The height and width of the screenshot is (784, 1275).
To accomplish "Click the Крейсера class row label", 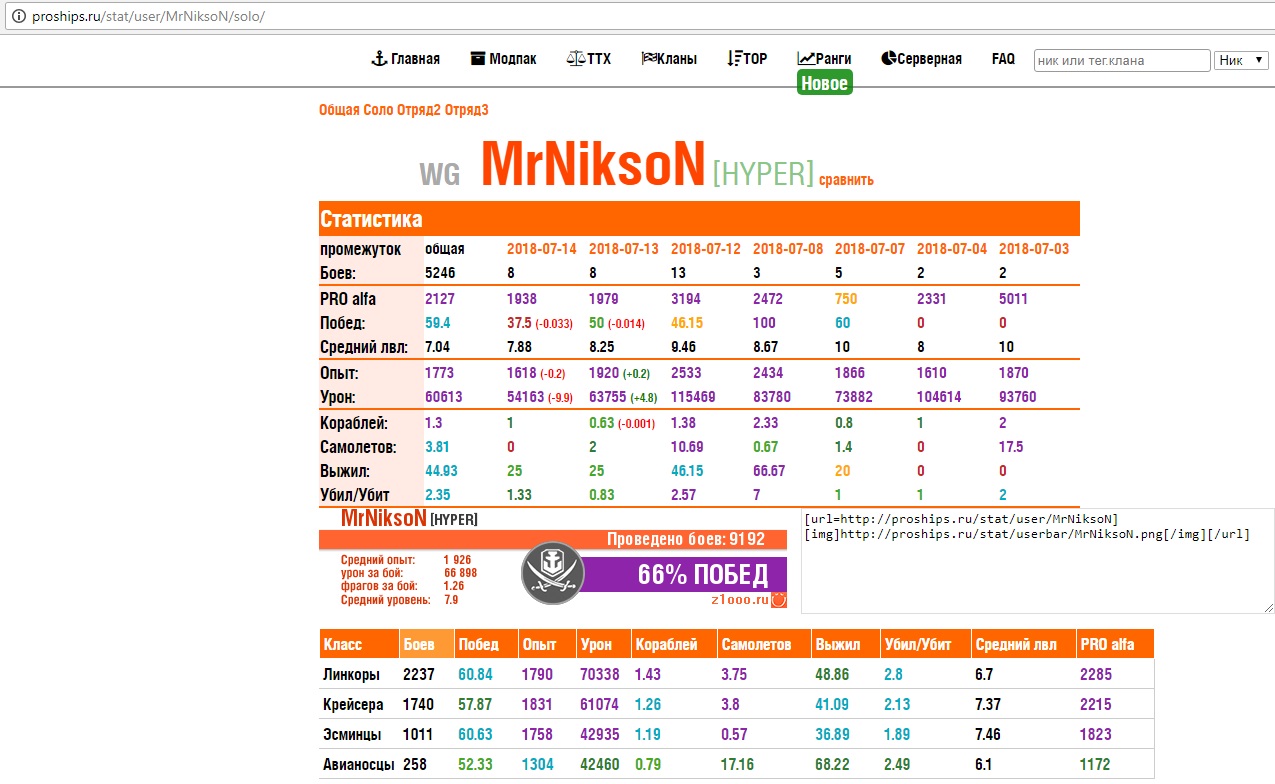I will point(353,705).
